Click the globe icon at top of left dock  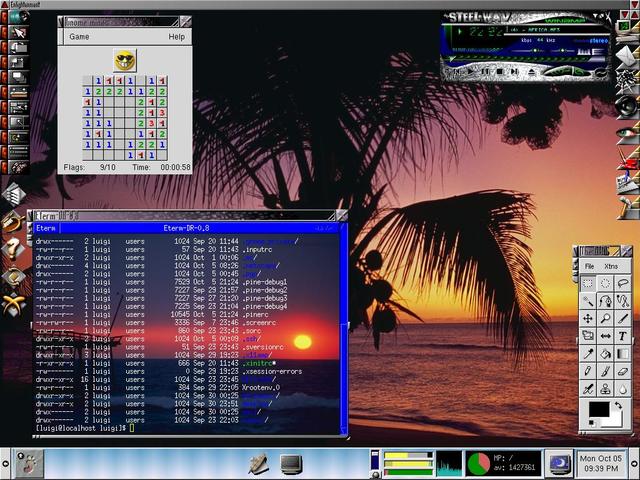point(18,17)
